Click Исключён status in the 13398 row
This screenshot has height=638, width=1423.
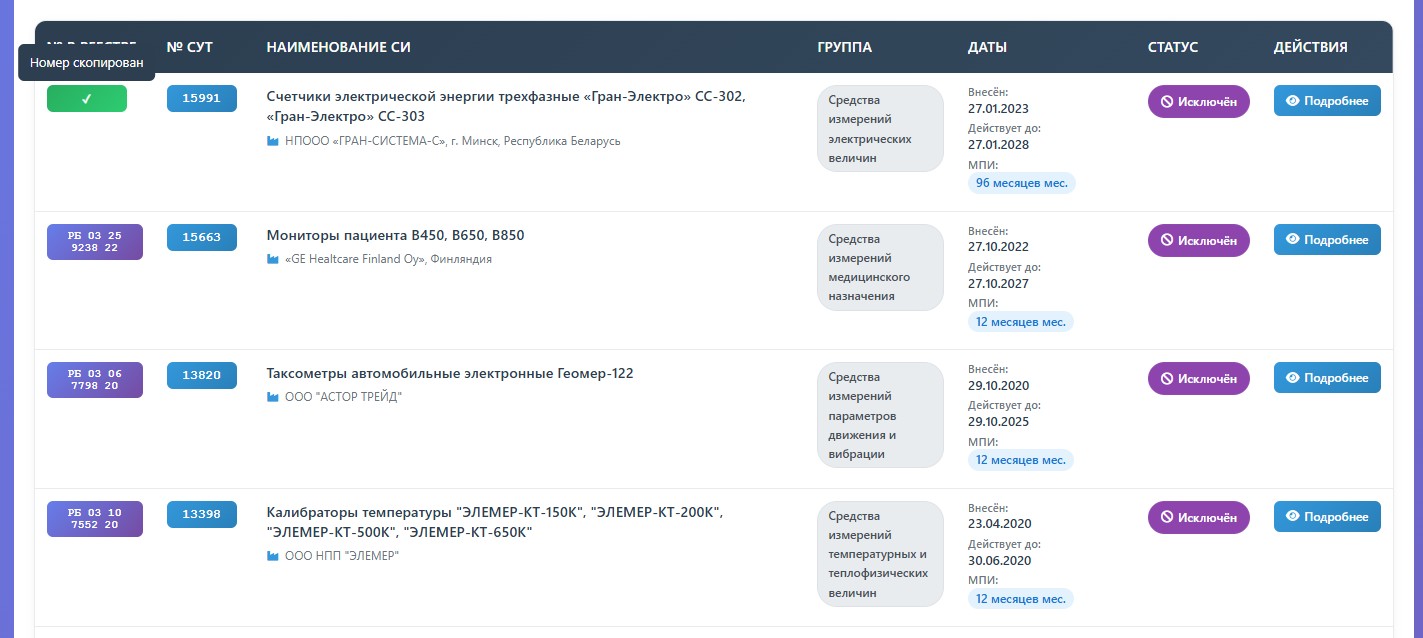[x=1199, y=517]
